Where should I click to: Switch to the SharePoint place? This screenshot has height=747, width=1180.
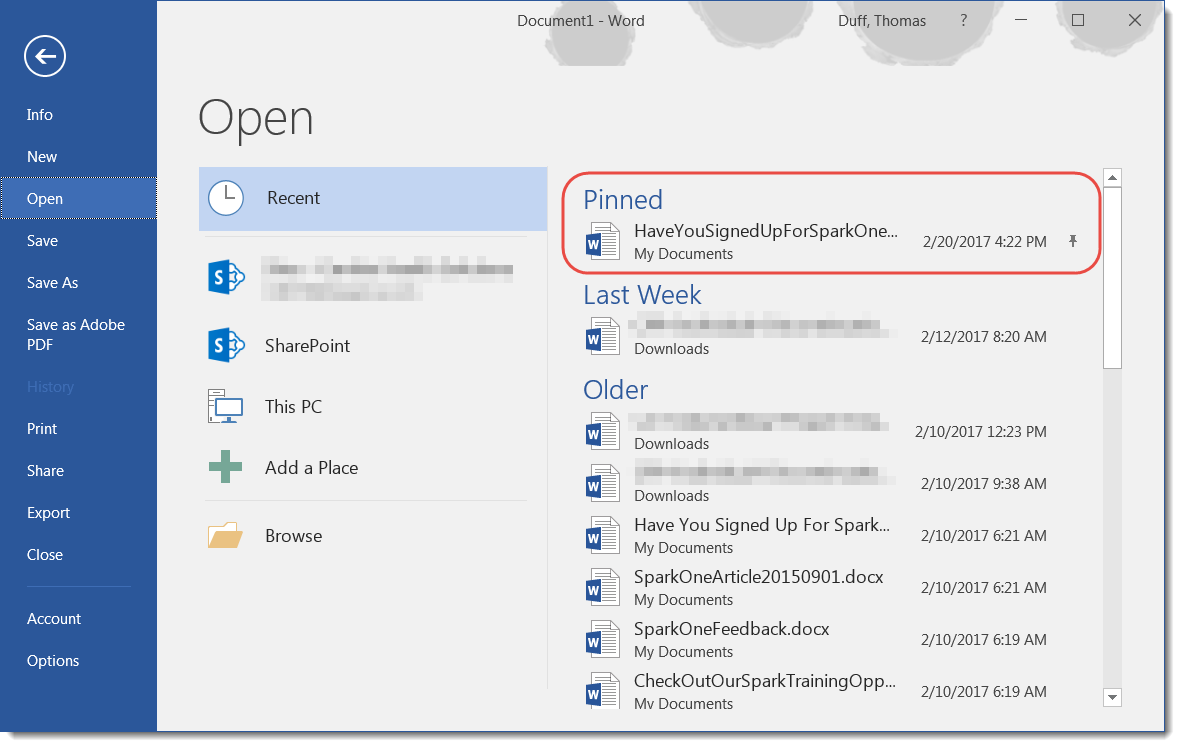pos(306,345)
